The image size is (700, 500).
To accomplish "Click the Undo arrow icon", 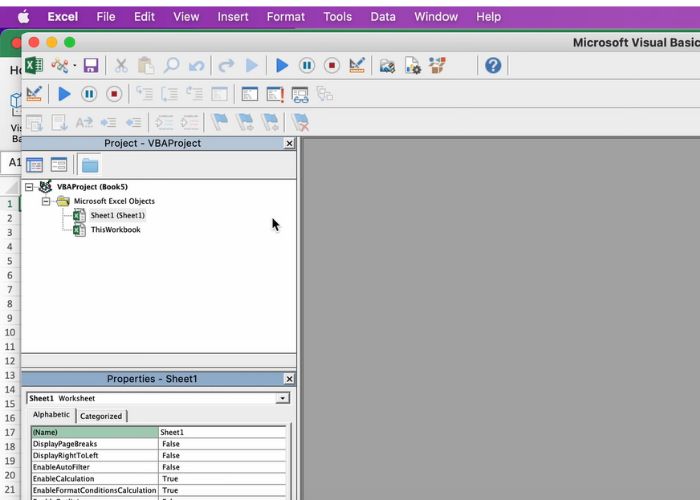I will (196, 66).
